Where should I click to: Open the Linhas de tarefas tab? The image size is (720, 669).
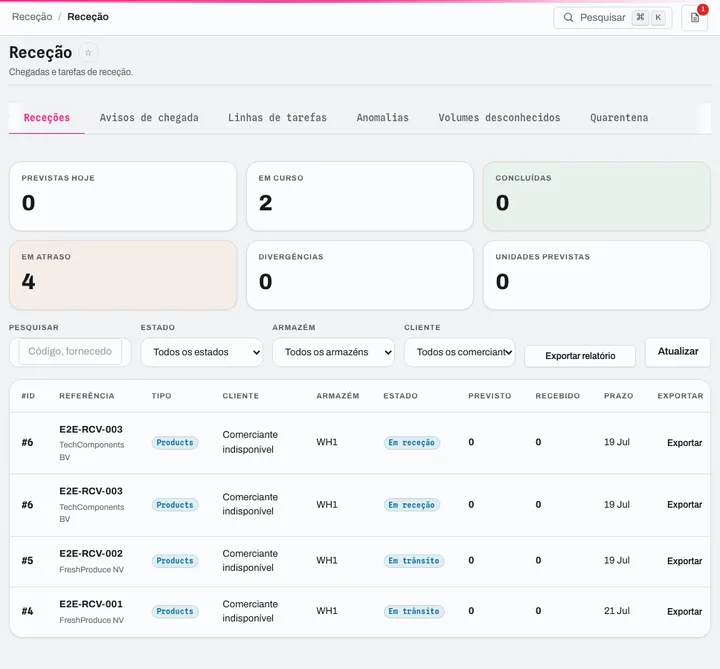[x=277, y=118]
